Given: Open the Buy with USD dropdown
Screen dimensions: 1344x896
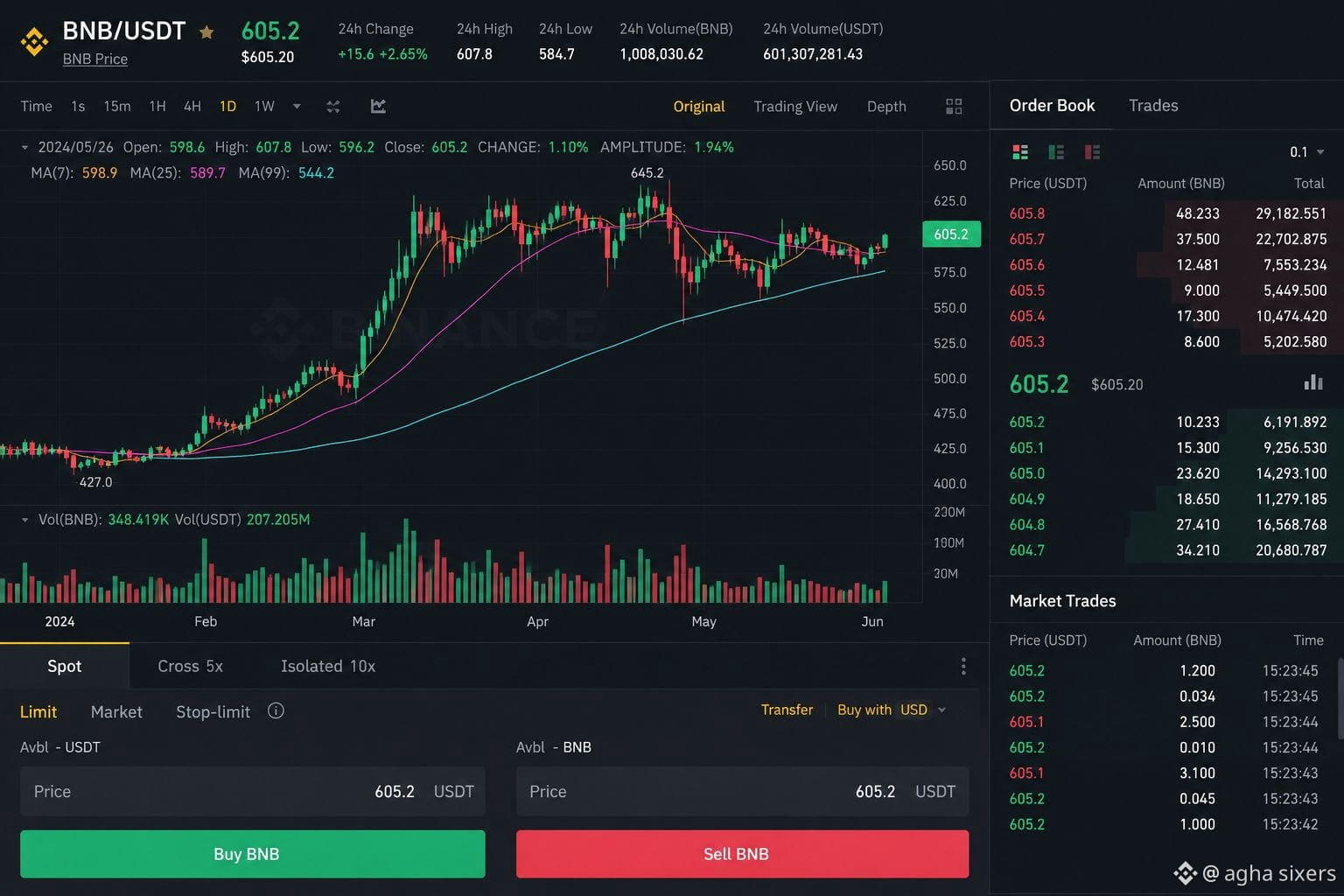Looking at the screenshot, I should pyautogui.click(x=892, y=710).
